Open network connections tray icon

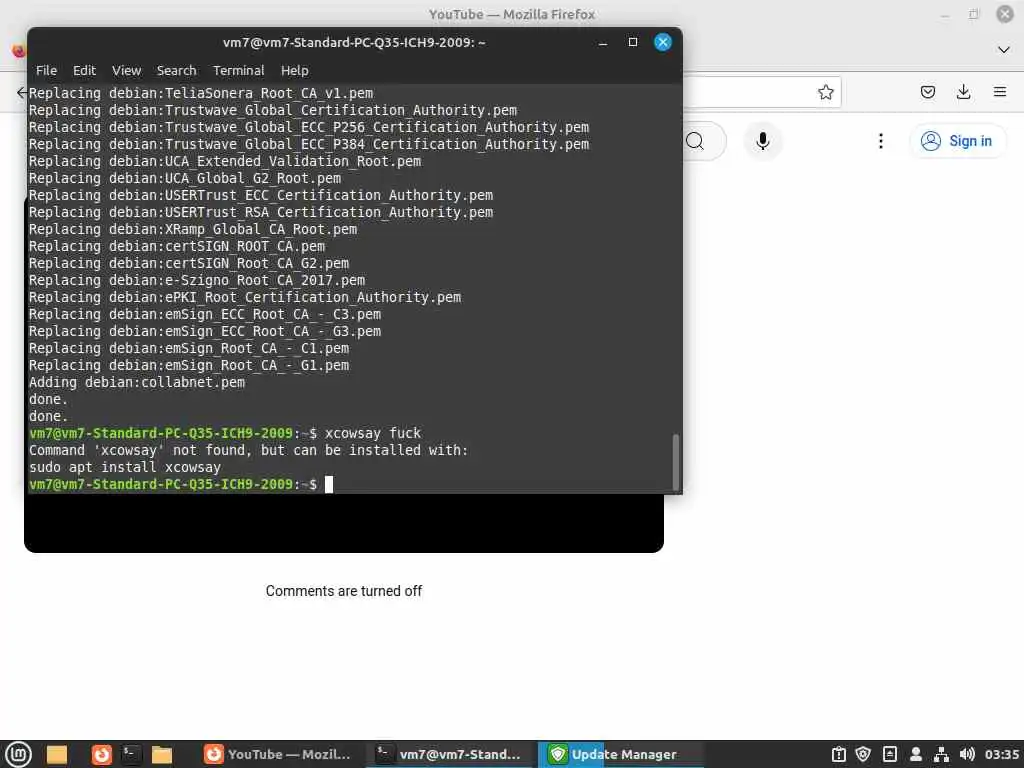click(941, 754)
